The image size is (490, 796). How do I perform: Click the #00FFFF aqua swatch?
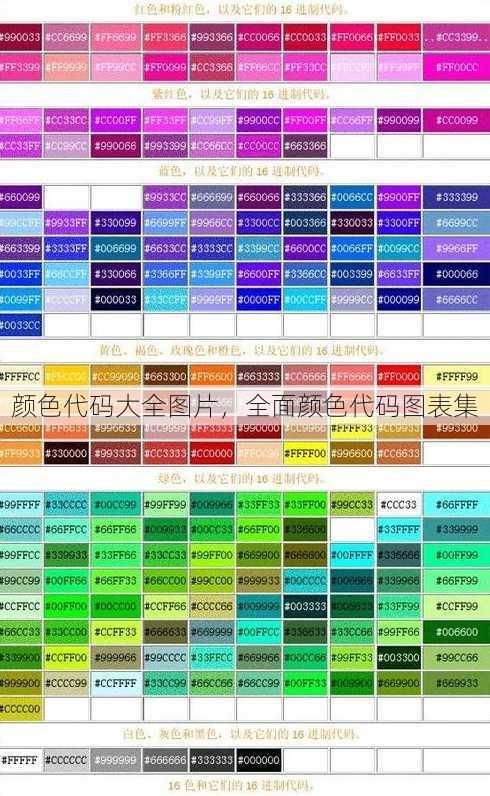352,555
